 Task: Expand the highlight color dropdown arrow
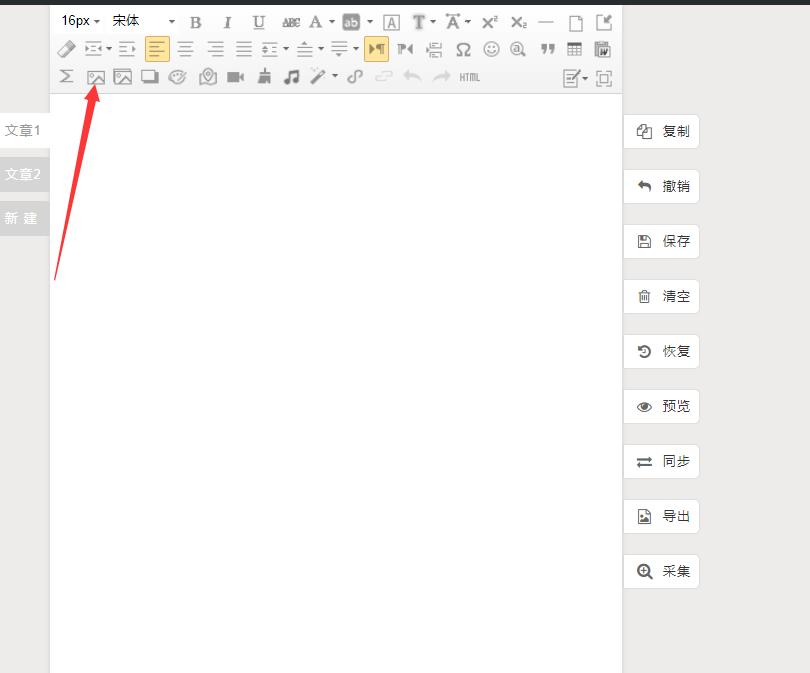[x=369, y=22]
